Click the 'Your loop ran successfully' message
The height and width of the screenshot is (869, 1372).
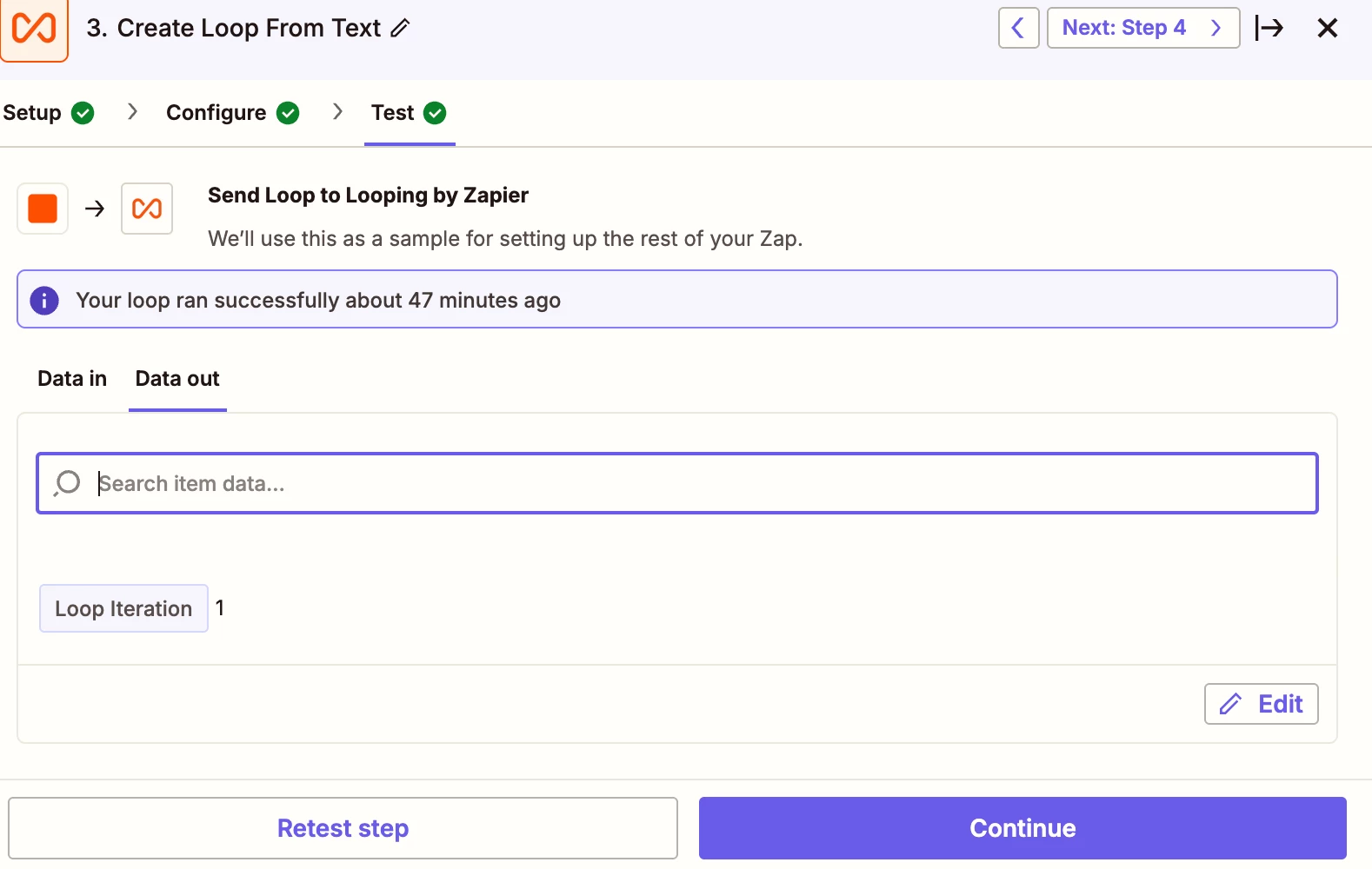tap(318, 301)
